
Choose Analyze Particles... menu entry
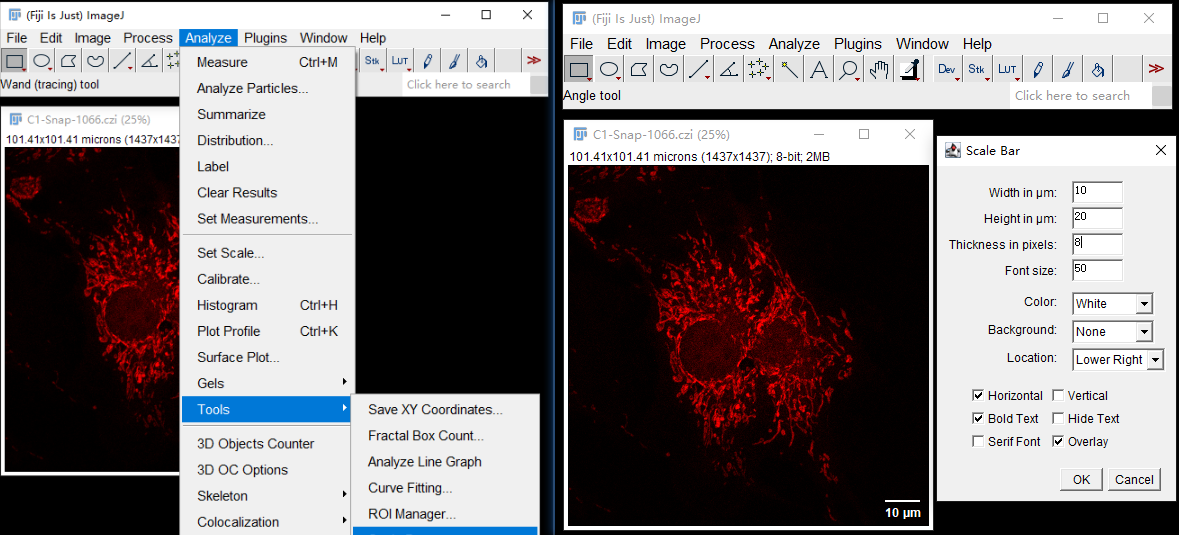(266, 89)
